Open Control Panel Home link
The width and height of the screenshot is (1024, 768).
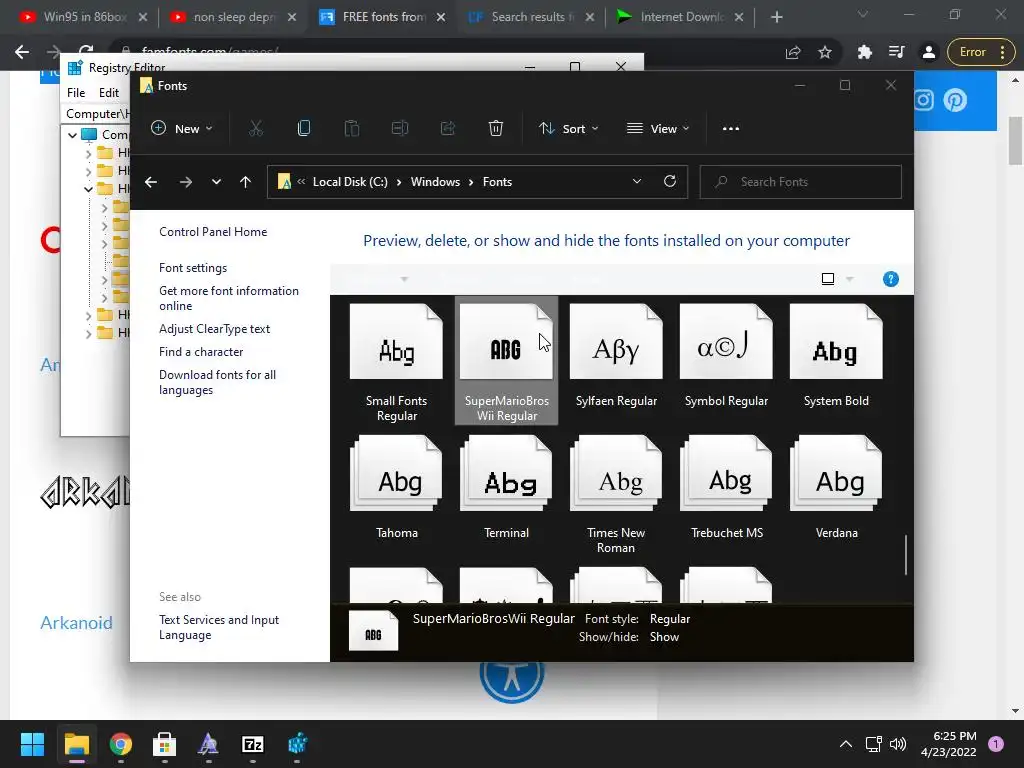click(213, 232)
